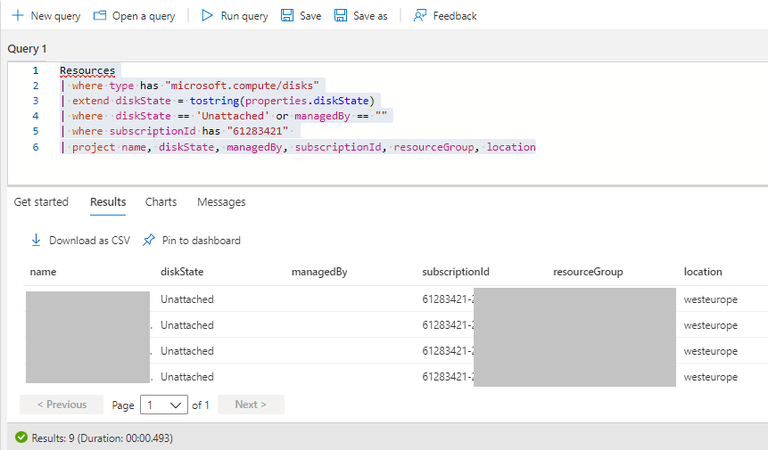Select the Results tab
The width and height of the screenshot is (768, 450).
tap(108, 202)
